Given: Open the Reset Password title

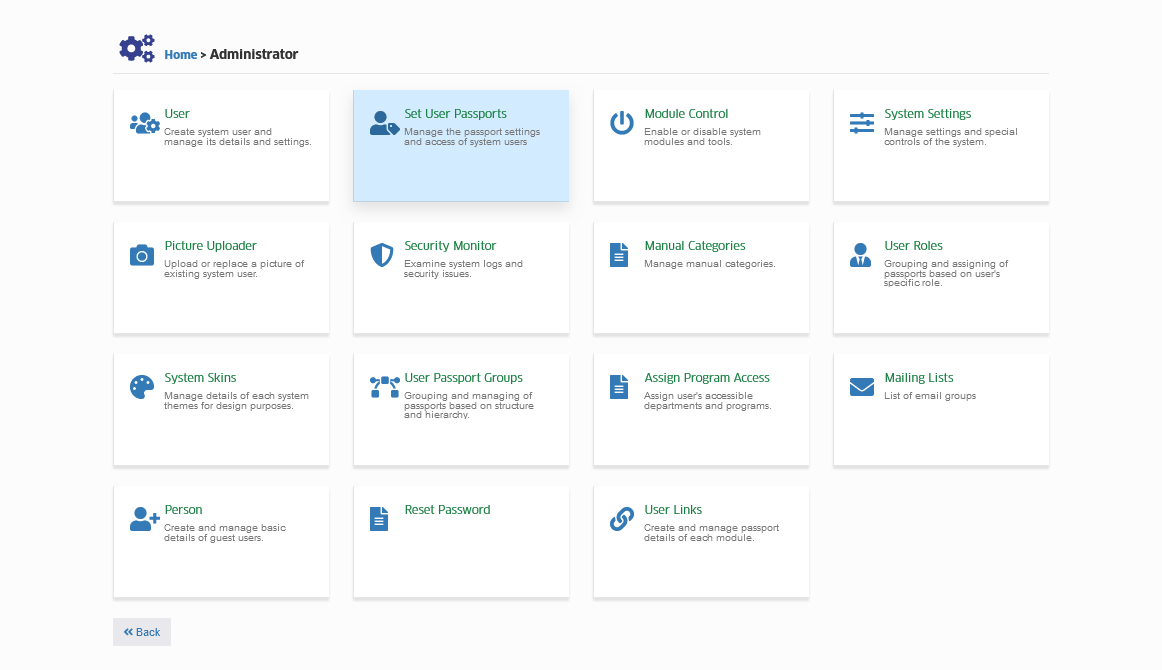Looking at the screenshot, I should 448,510.
